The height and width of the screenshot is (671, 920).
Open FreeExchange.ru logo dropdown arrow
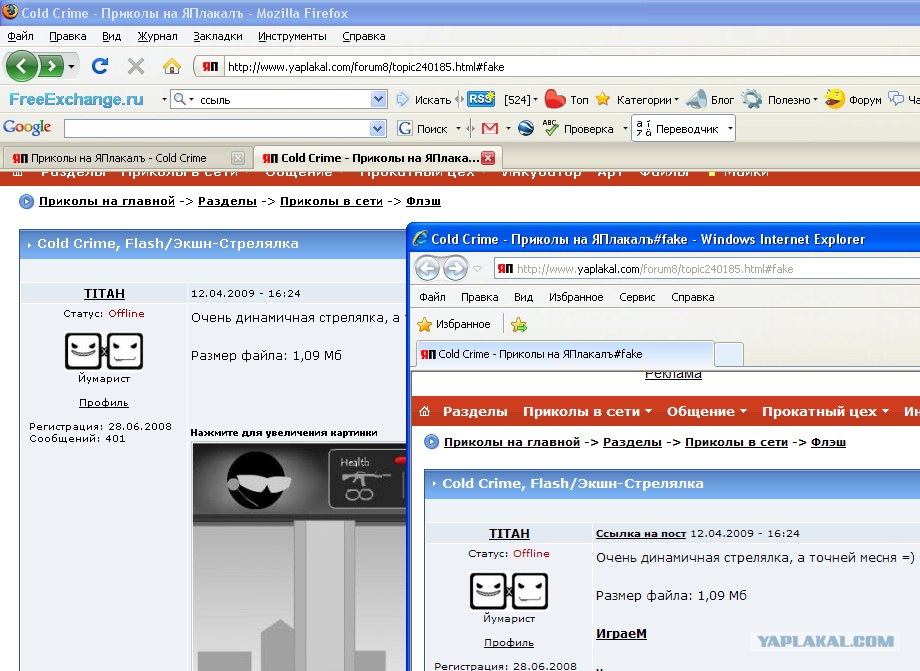[x=164, y=100]
